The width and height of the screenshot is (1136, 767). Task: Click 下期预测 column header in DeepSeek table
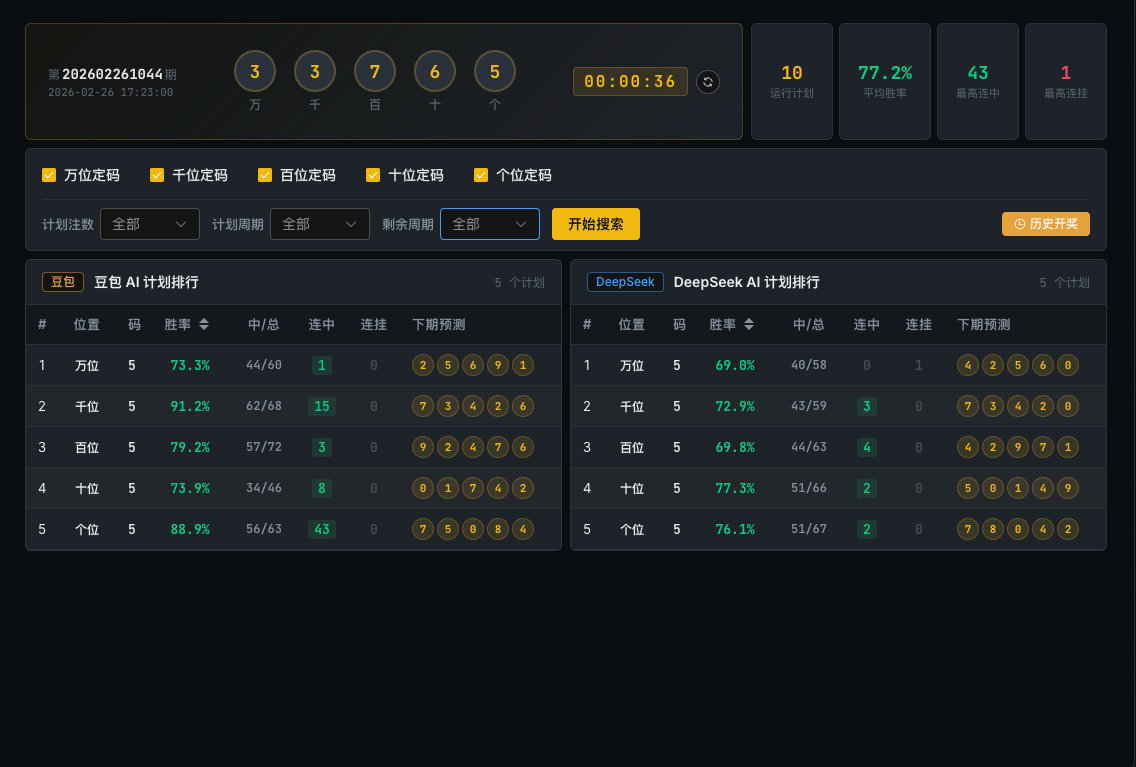coord(983,325)
